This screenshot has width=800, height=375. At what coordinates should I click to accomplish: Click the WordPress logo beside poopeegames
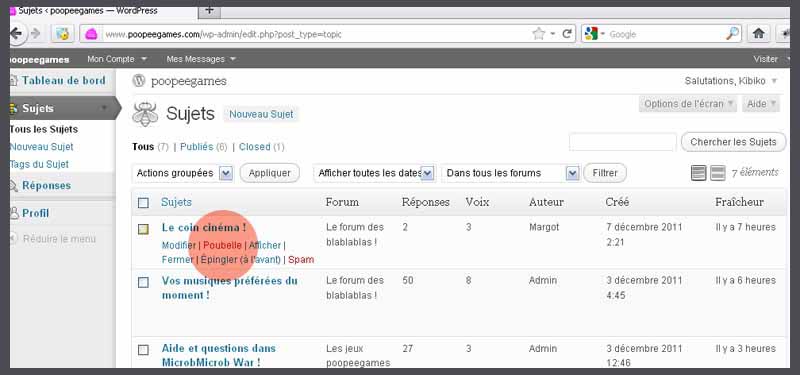[139, 81]
